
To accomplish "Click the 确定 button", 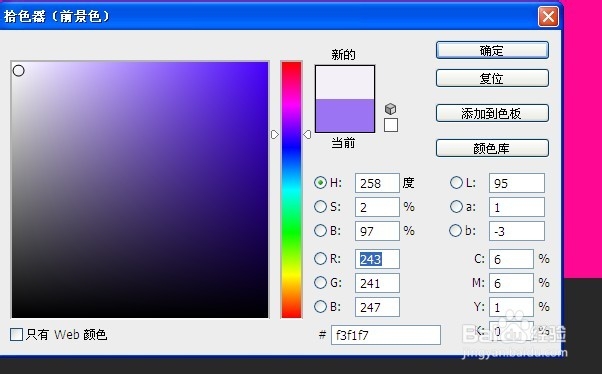I will (492, 50).
